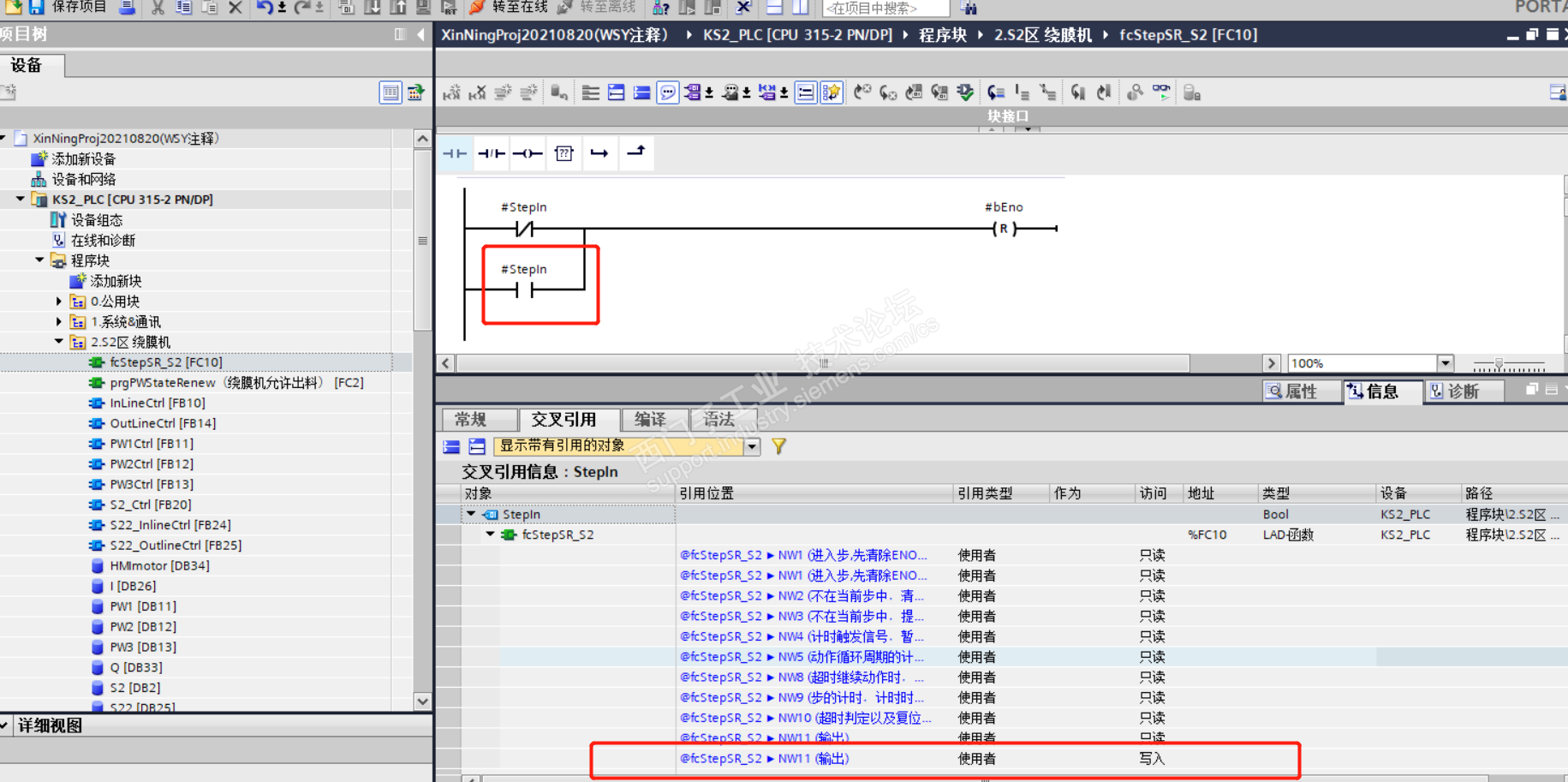Toggle favorites display star button
Image resolution: width=1568 pixels, height=782 pixels.
832,93
